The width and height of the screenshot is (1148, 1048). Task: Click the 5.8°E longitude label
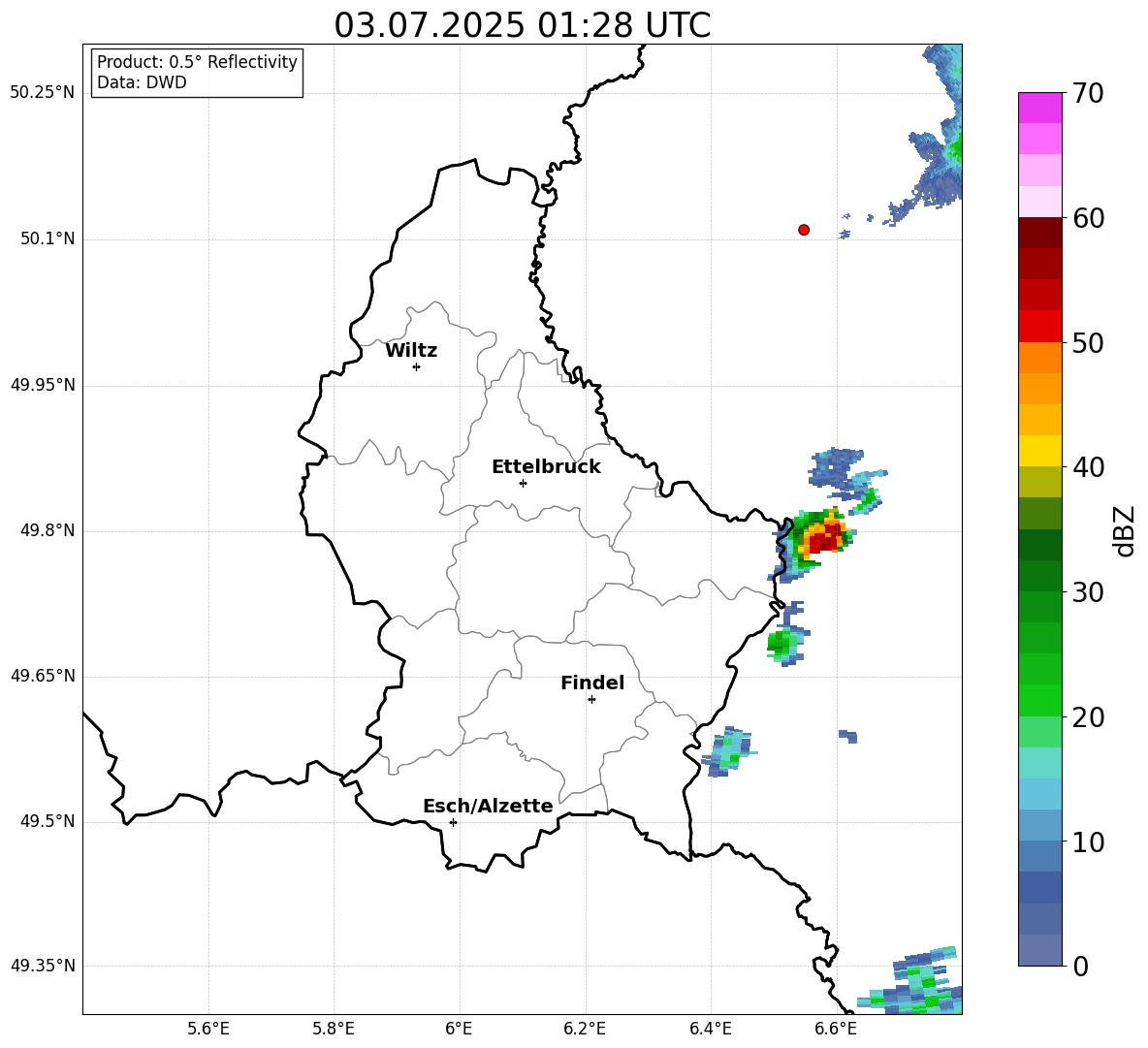(x=334, y=1029)
